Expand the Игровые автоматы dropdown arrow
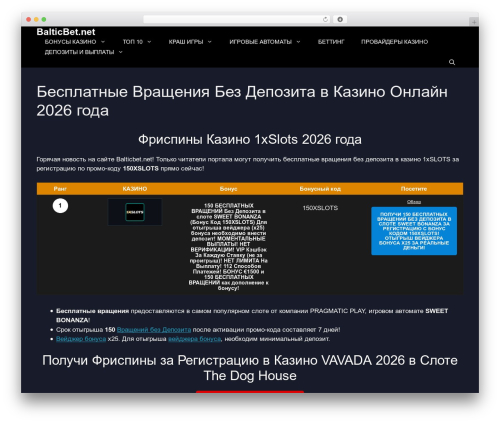The height and width of the screenshot is (423, 500). pyautogui.click(x=298, y=42)
